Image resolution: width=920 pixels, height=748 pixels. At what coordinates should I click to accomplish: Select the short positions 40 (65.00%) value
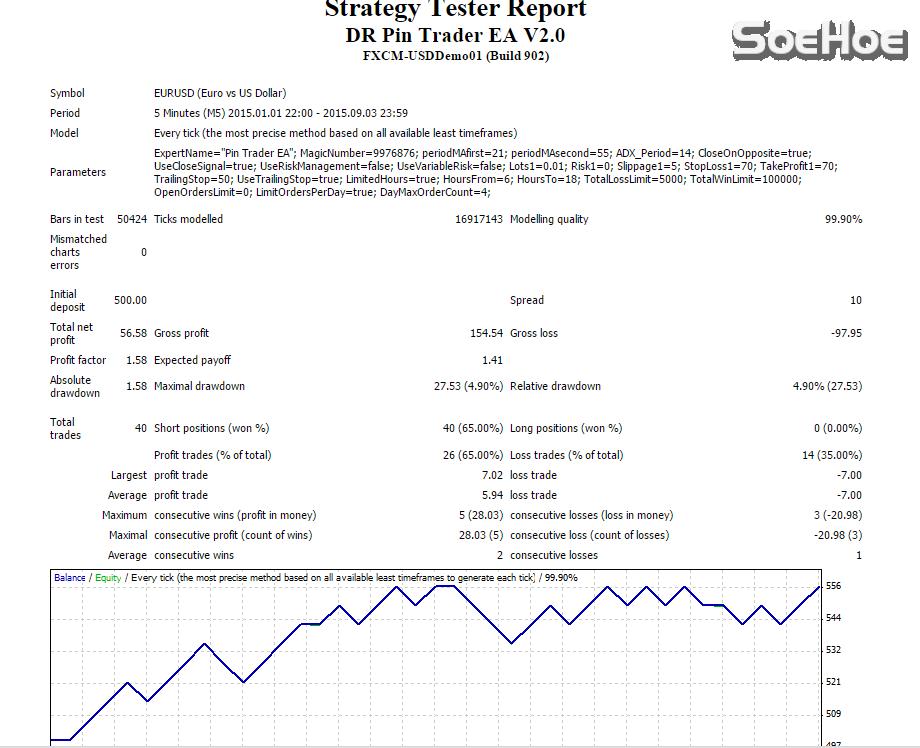(x=471, y=428)
